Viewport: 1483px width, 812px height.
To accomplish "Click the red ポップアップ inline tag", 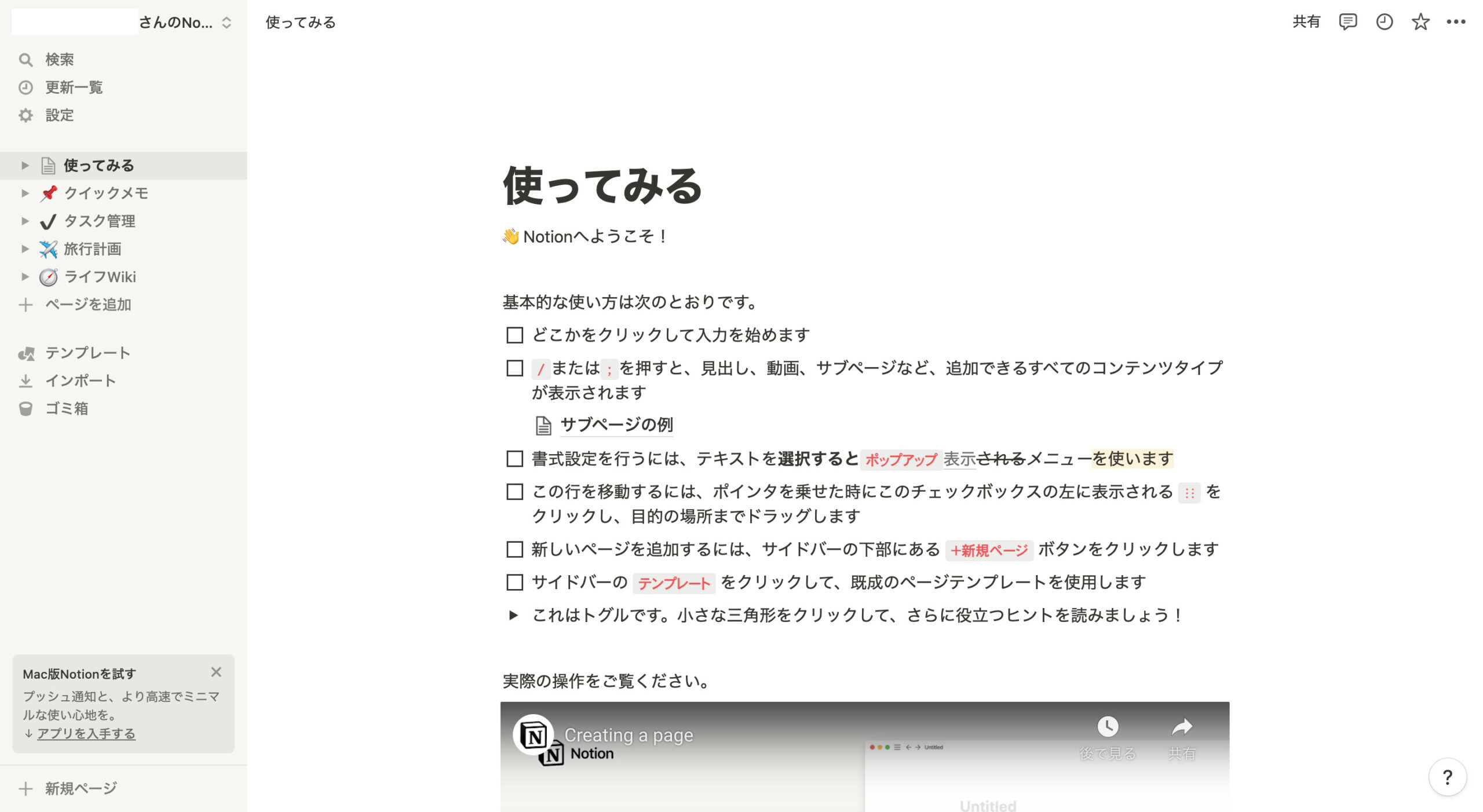I will 901,460.
